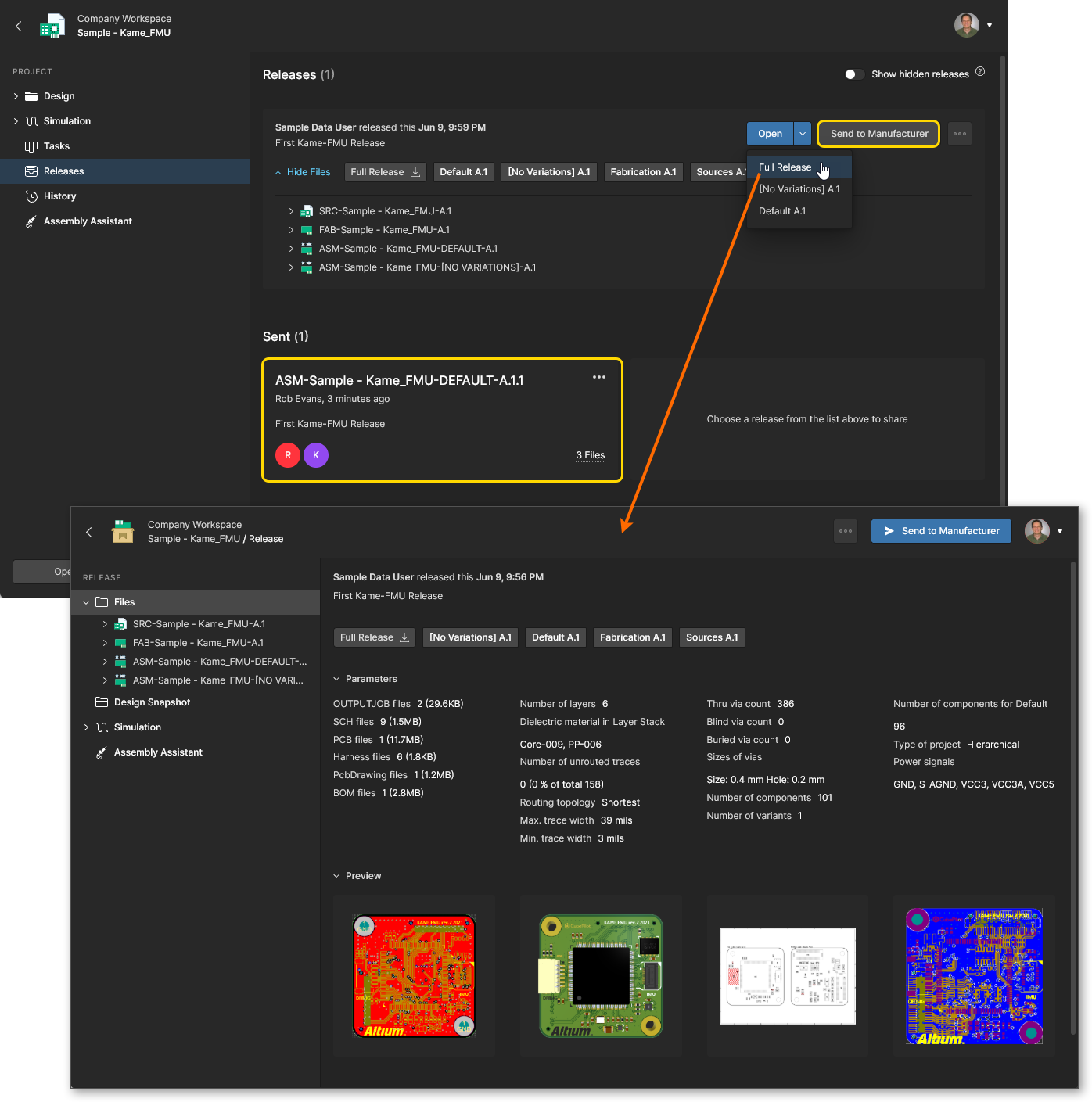This screenshot has height=1102, width=1092.
Task: Open green 3D board preview thumbnail
Action: pos(601,975)
